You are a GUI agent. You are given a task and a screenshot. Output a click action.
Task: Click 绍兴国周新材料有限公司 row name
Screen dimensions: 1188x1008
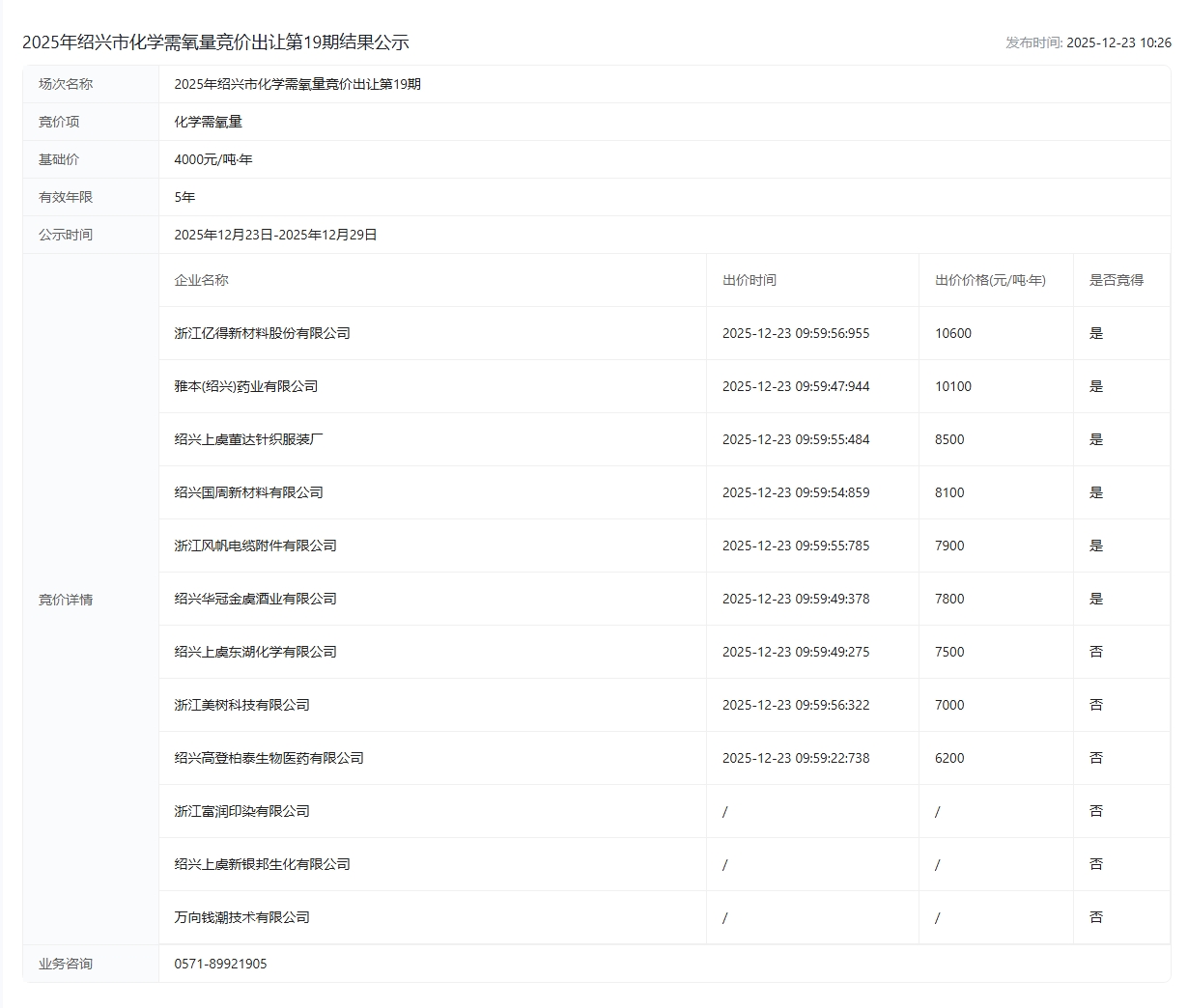pos(248,492)
